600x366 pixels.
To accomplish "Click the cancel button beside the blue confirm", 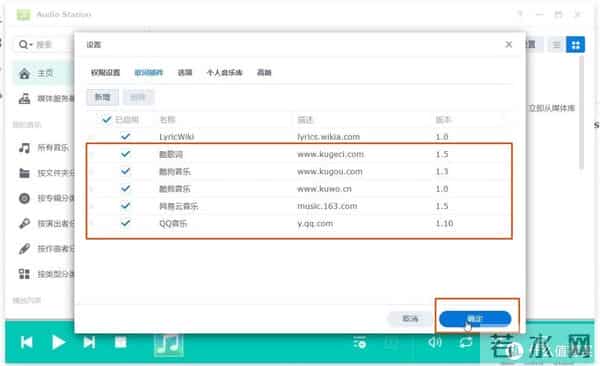I will point(410,319).
